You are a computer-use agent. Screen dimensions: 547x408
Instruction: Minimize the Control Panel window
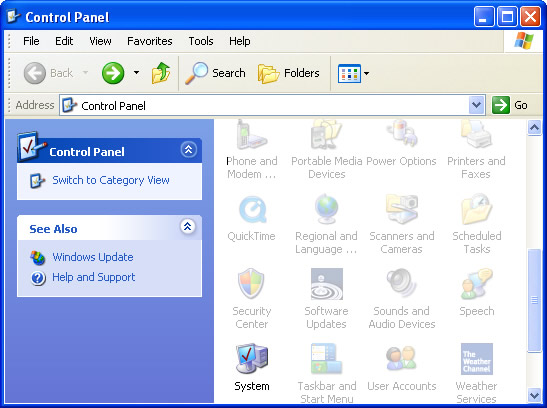(484, 17)
